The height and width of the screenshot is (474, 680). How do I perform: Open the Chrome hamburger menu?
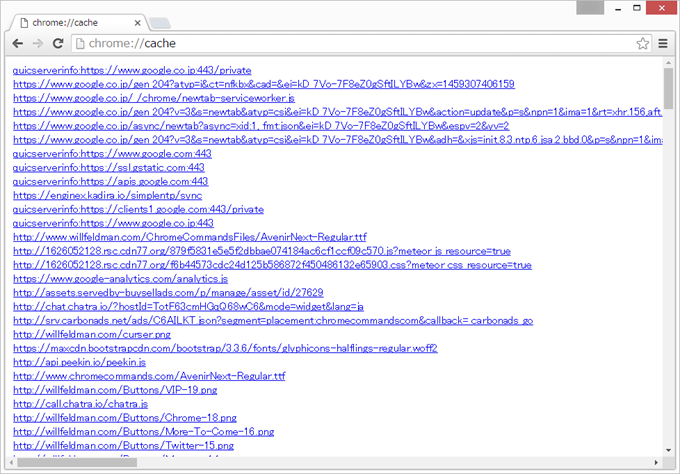coord(663,44)
